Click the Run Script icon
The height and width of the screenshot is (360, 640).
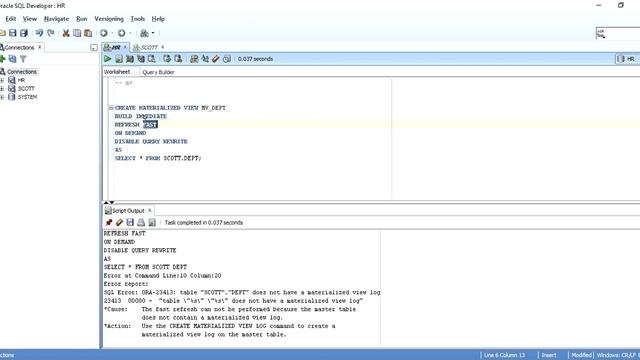coord(119,59)
